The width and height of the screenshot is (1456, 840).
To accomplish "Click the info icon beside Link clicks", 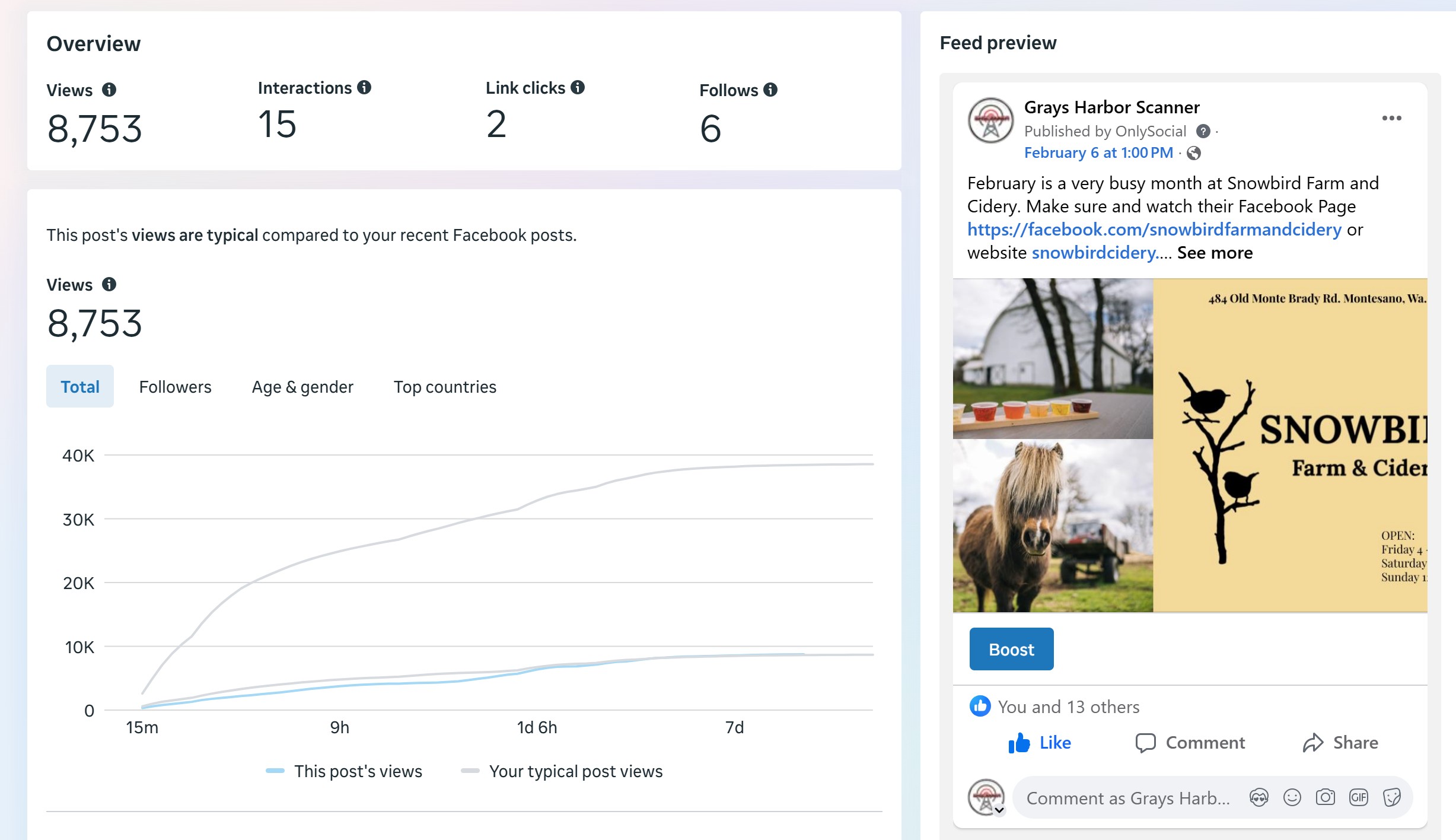I will click(x=578, y=88).
